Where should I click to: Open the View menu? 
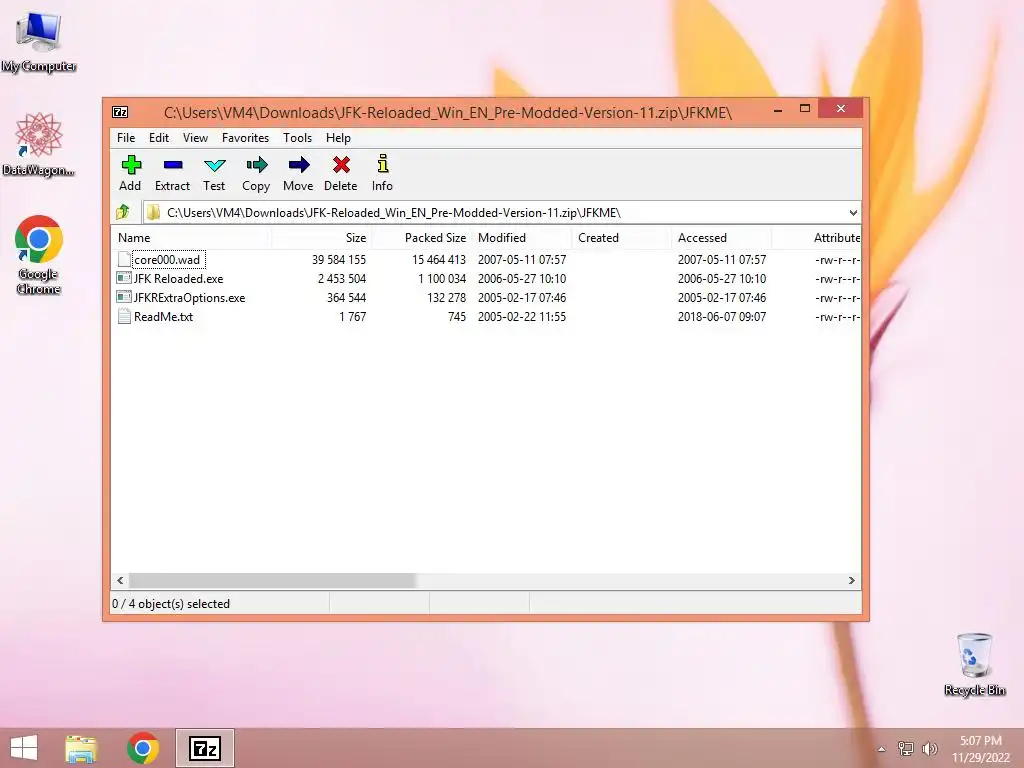click(x=195, y=138)
